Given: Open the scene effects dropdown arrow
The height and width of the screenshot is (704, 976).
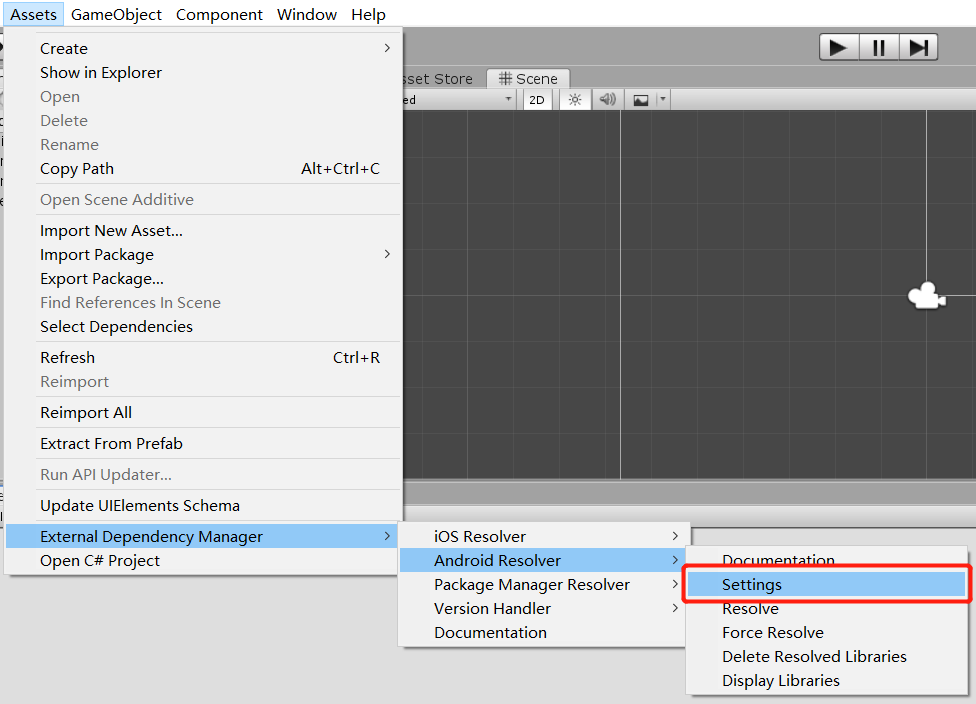Looking at the screenshot, I should [x=662, y=100].
